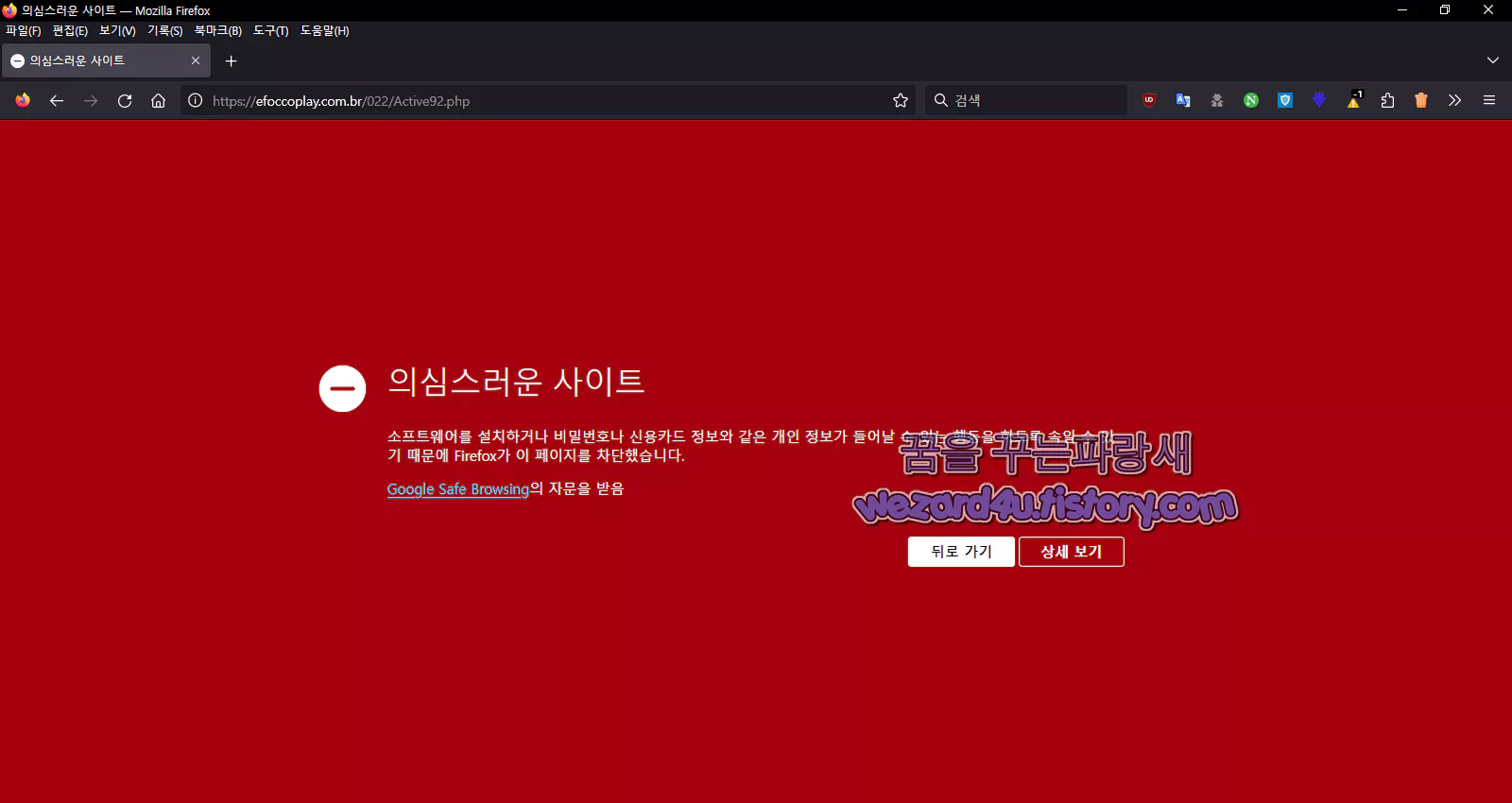The image size is (1512, 803).
Task: Click the gray figures extension icon
Action: [x=1217, y=100]
